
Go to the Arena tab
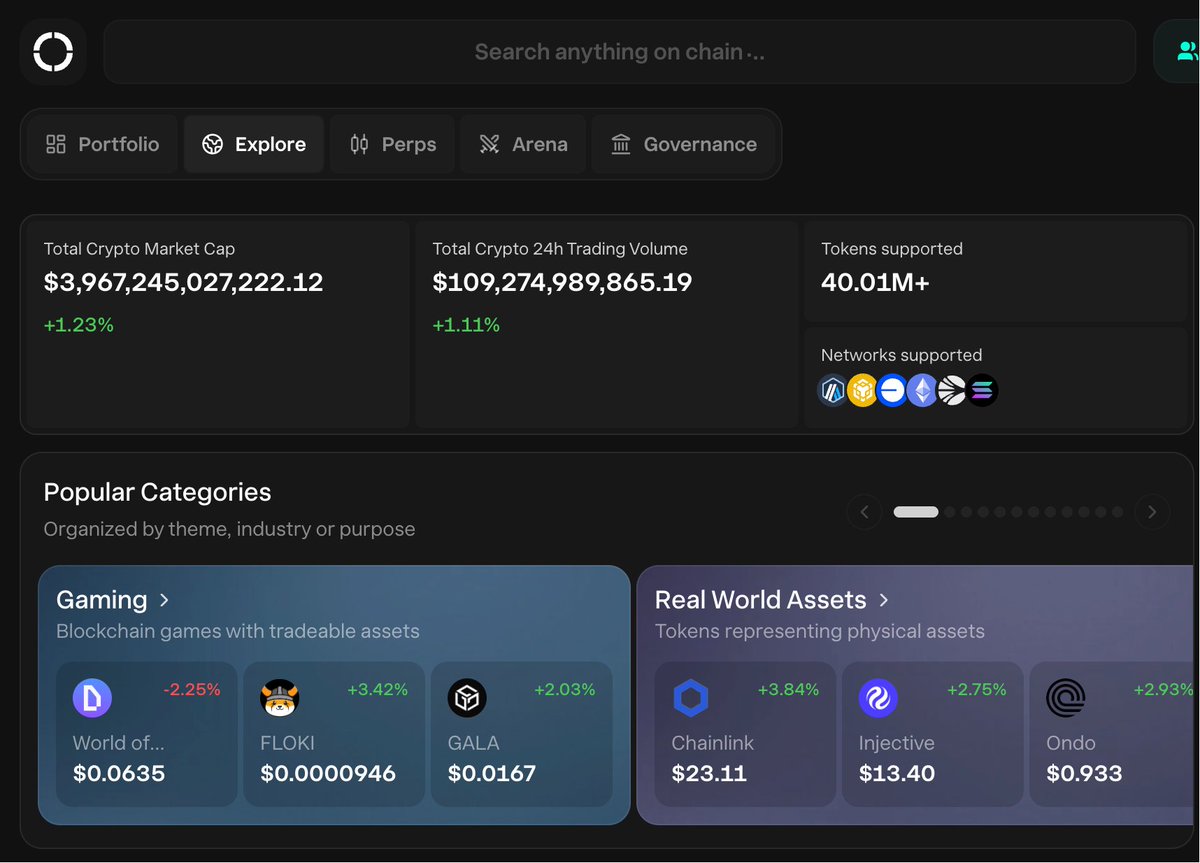coord(523,144)
